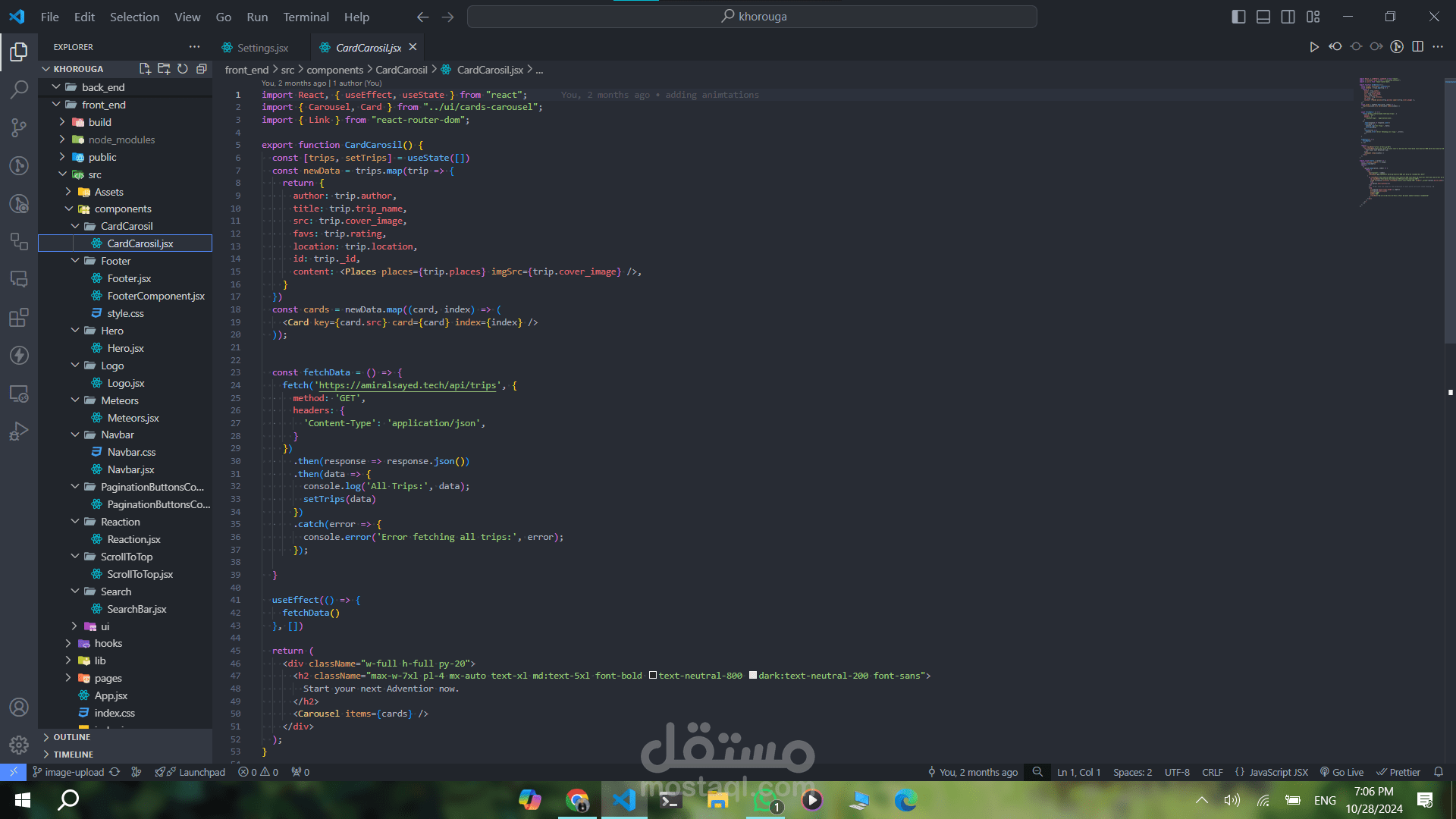Click the Run code play icon
The image size is (1456, 819).
tap(1313, 47)
